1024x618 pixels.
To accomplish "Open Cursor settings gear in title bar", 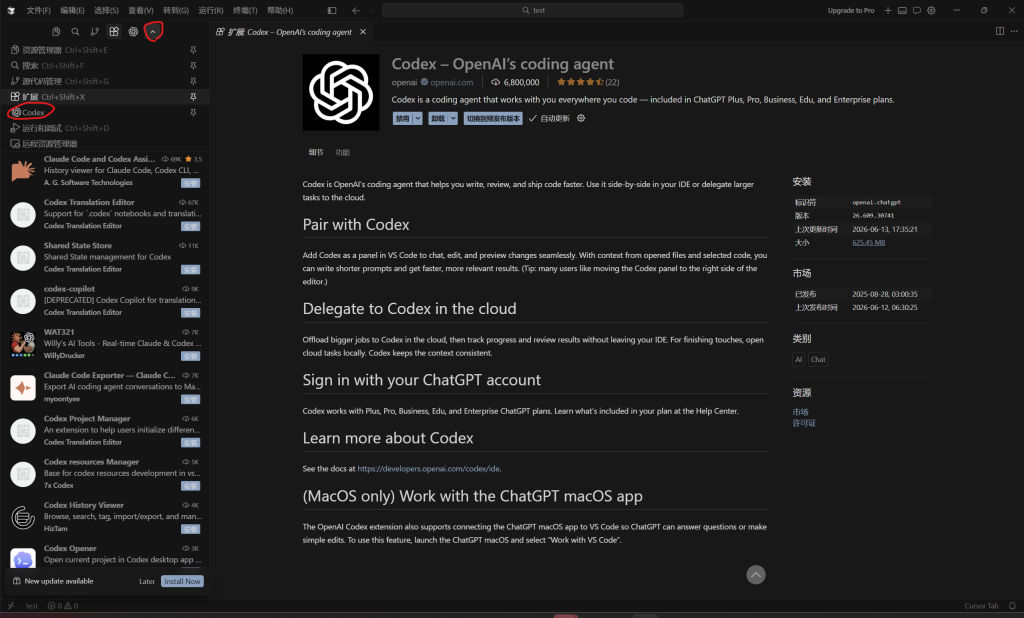I will click(931, 10).
